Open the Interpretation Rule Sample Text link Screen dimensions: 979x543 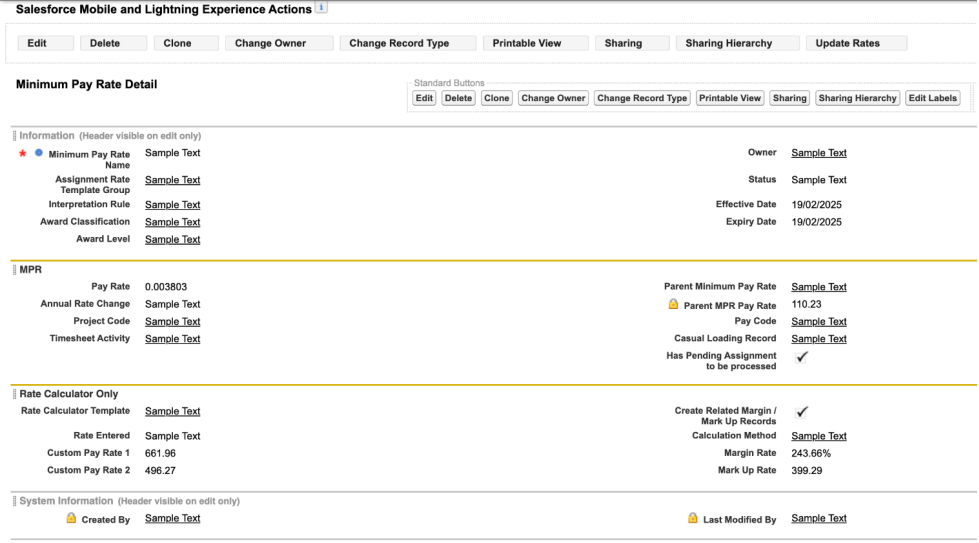172,205
